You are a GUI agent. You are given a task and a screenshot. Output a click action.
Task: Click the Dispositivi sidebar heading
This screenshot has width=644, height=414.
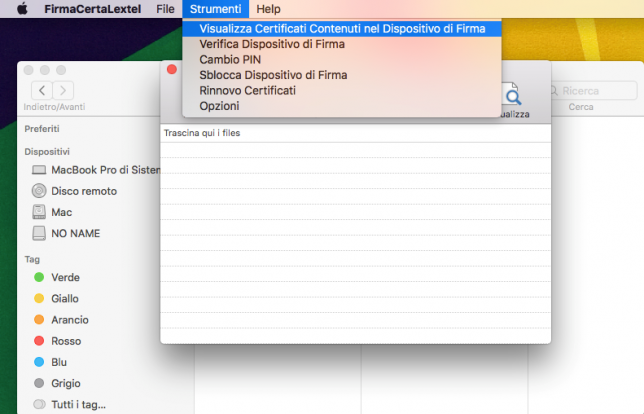[47, 152]
